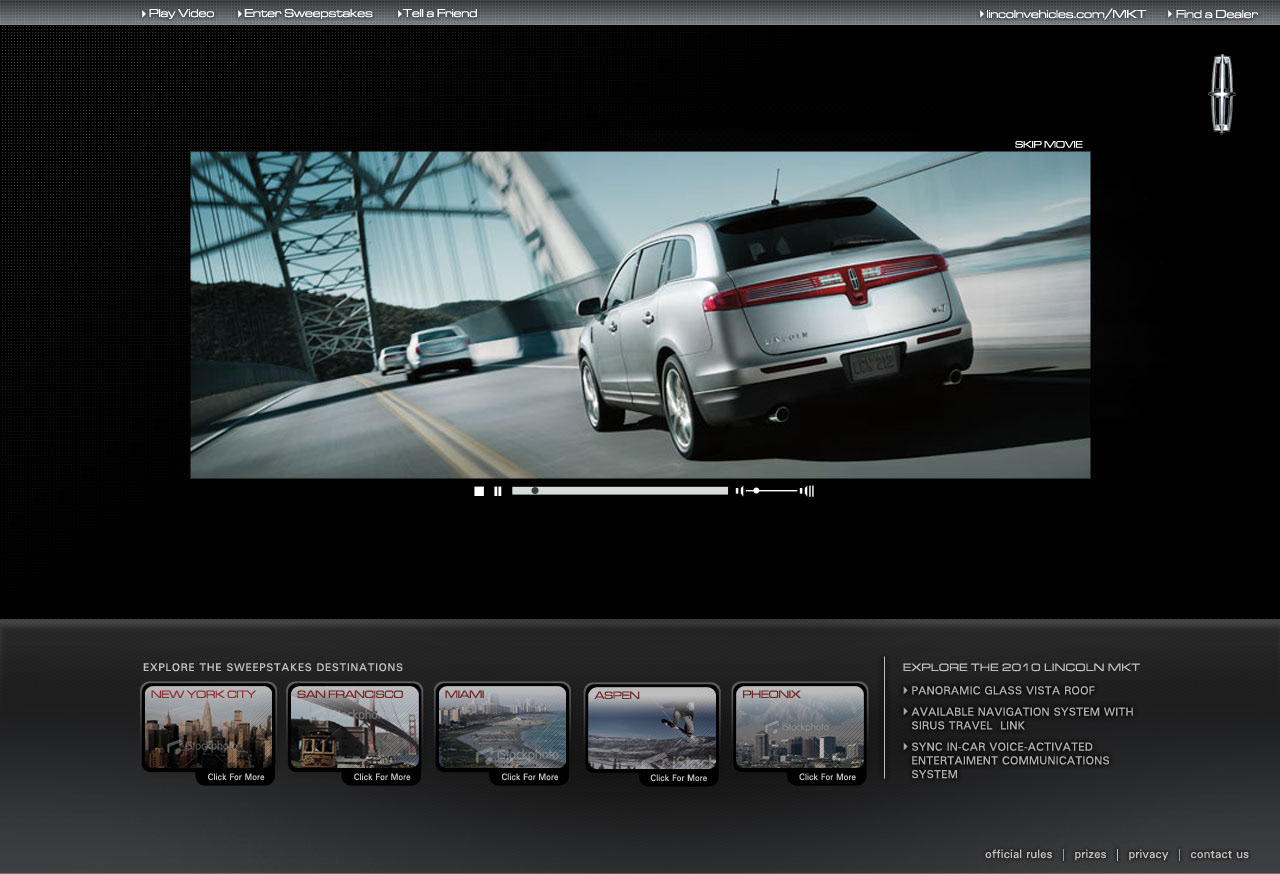Select the Miami destination thumbnail
This screenshot has width=1280, height=874.
[502, 727]
